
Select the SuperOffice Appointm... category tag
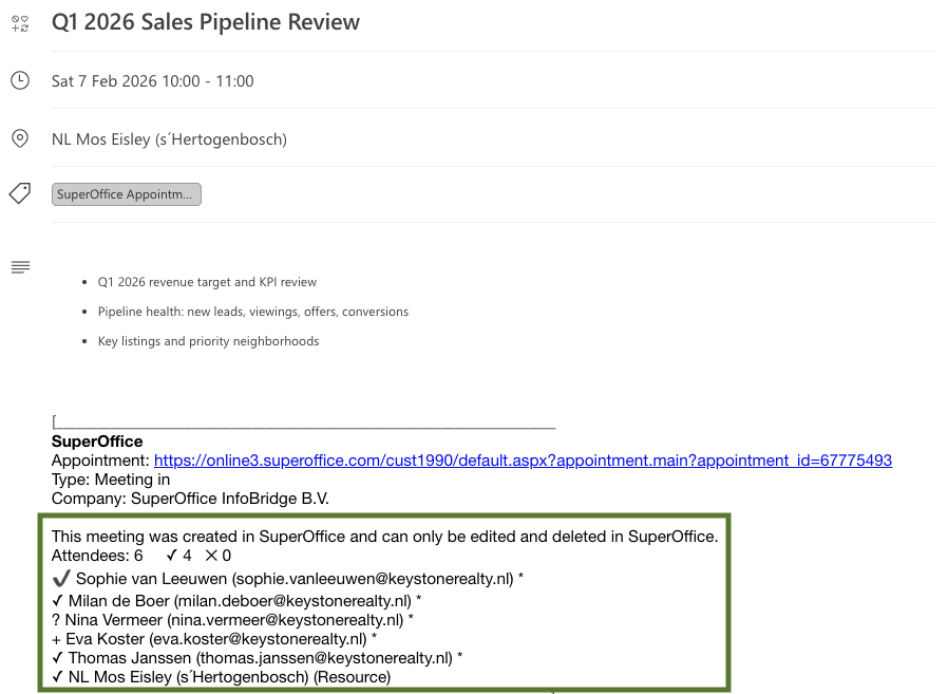coord(127,195)
